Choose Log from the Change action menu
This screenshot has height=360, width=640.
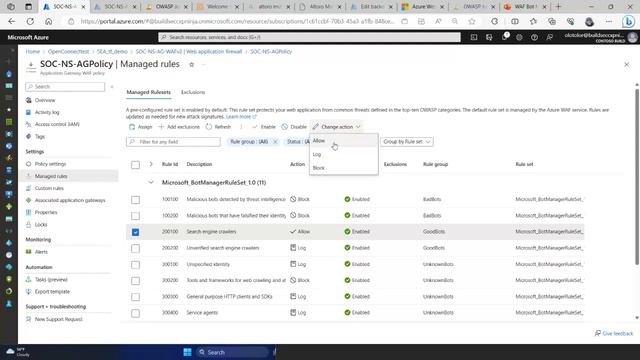coord(344,154)
